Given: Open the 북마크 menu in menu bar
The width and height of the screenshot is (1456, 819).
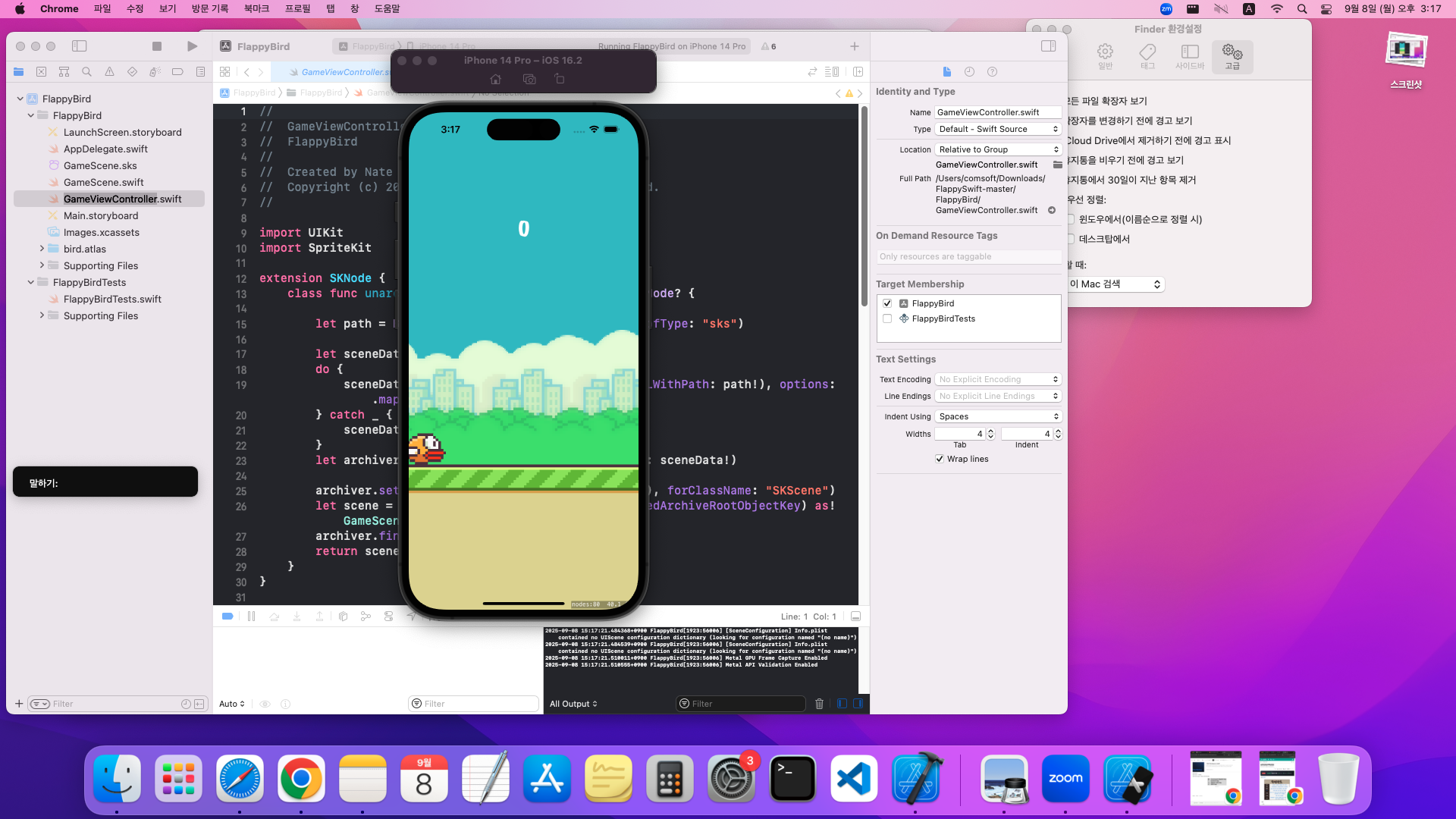Looking at the screenshot, I should click(256, 8).
